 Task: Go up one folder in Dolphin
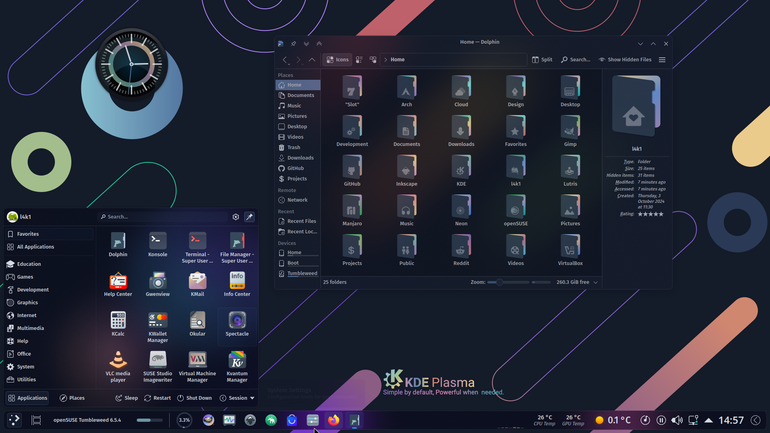click(x=312, y=59)
